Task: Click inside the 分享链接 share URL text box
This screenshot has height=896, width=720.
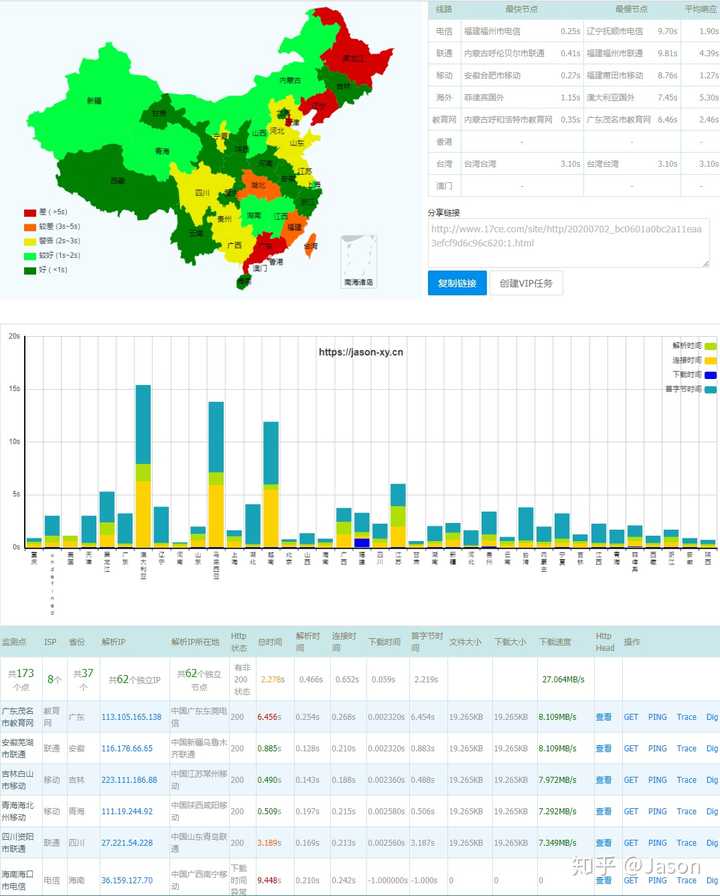Action: pyautogui.click(x=569, y=236)
